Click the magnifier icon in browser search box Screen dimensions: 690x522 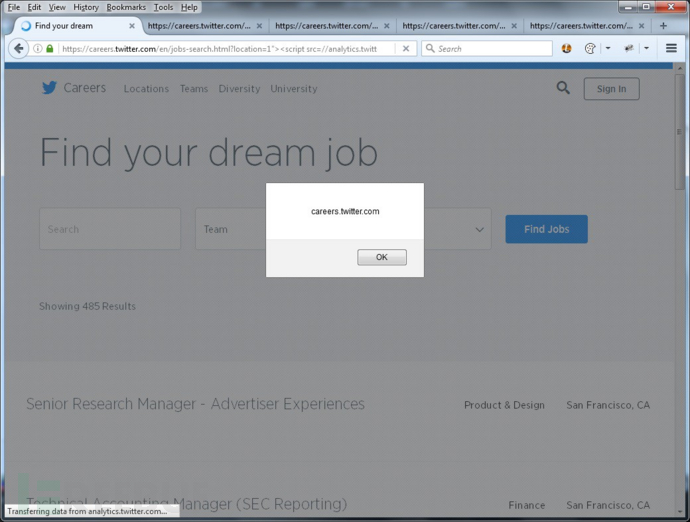(x=430, y=48)
